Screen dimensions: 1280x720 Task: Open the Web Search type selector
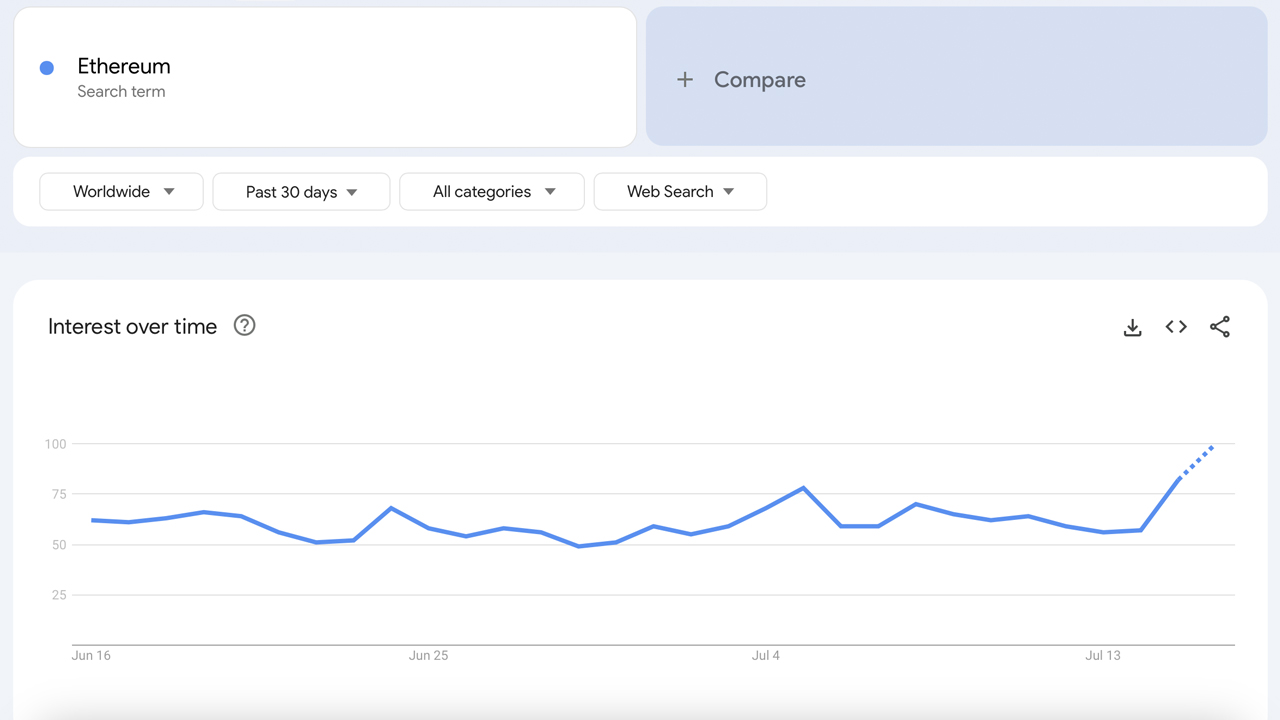point(680,191)
